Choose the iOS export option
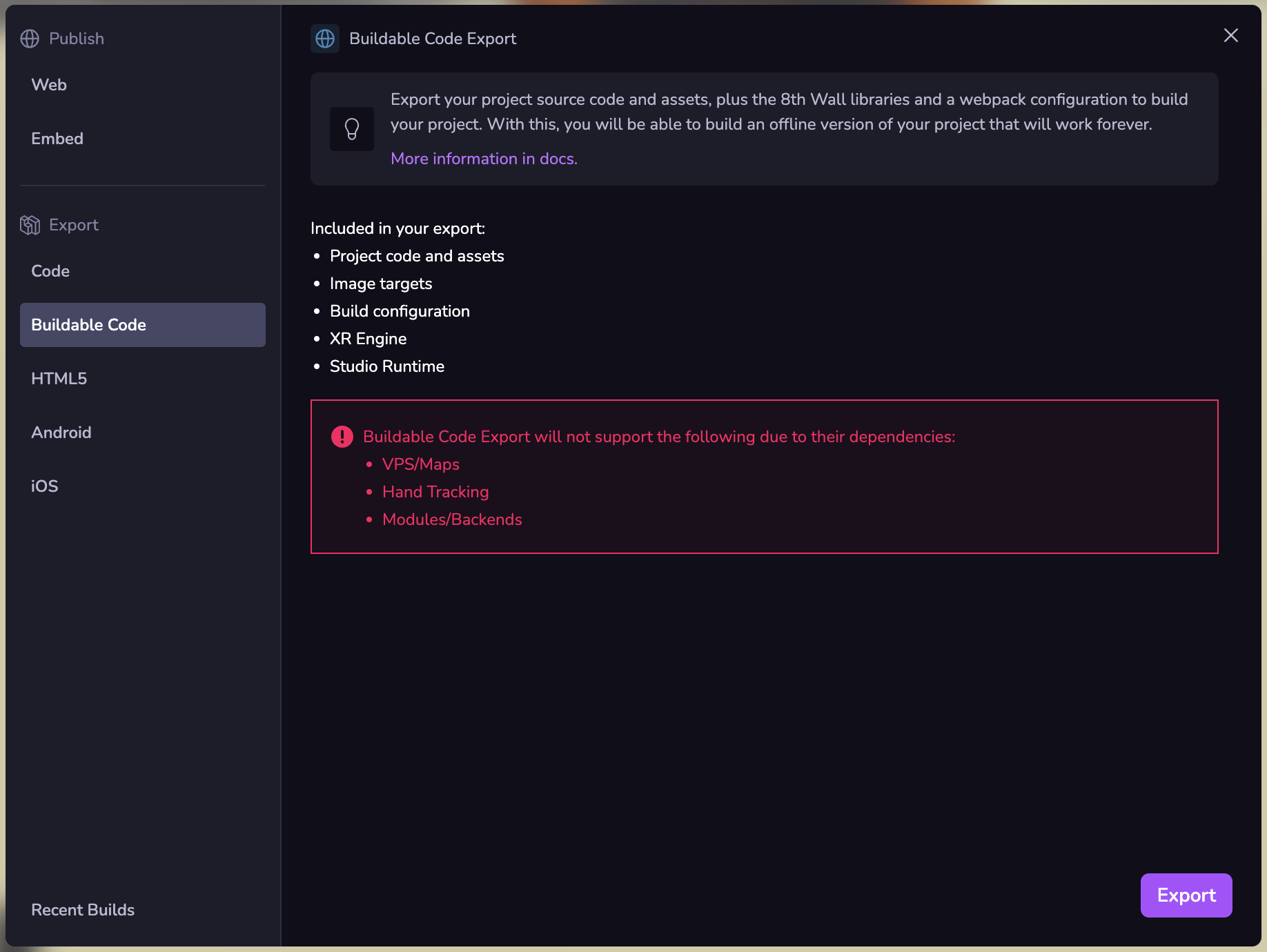Screen dimensions: 1267x952 click(45, 486)
